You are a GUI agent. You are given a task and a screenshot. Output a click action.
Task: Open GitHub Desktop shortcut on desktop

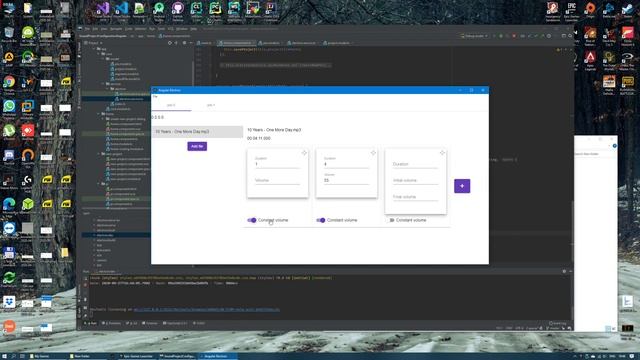tap(178, 10)
